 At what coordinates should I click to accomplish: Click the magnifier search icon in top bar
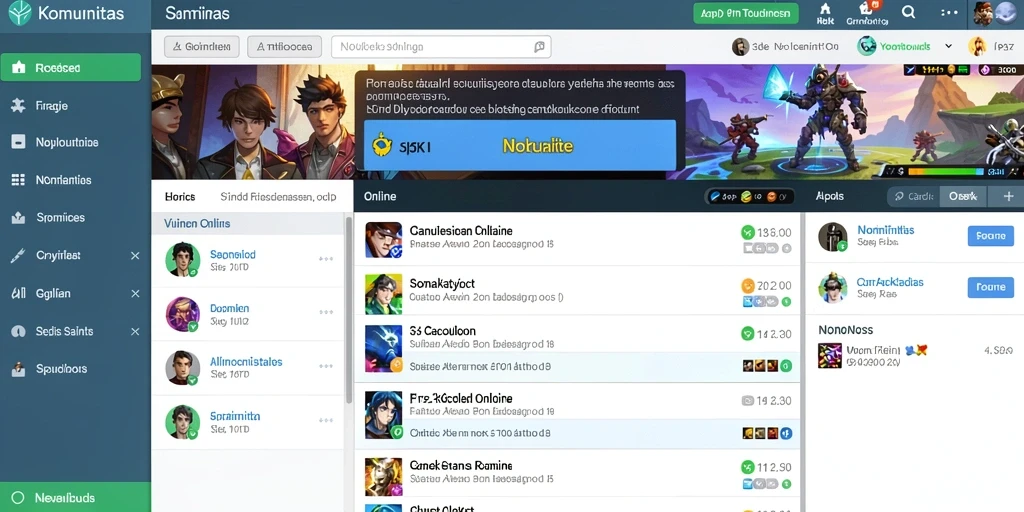point(908,12)
